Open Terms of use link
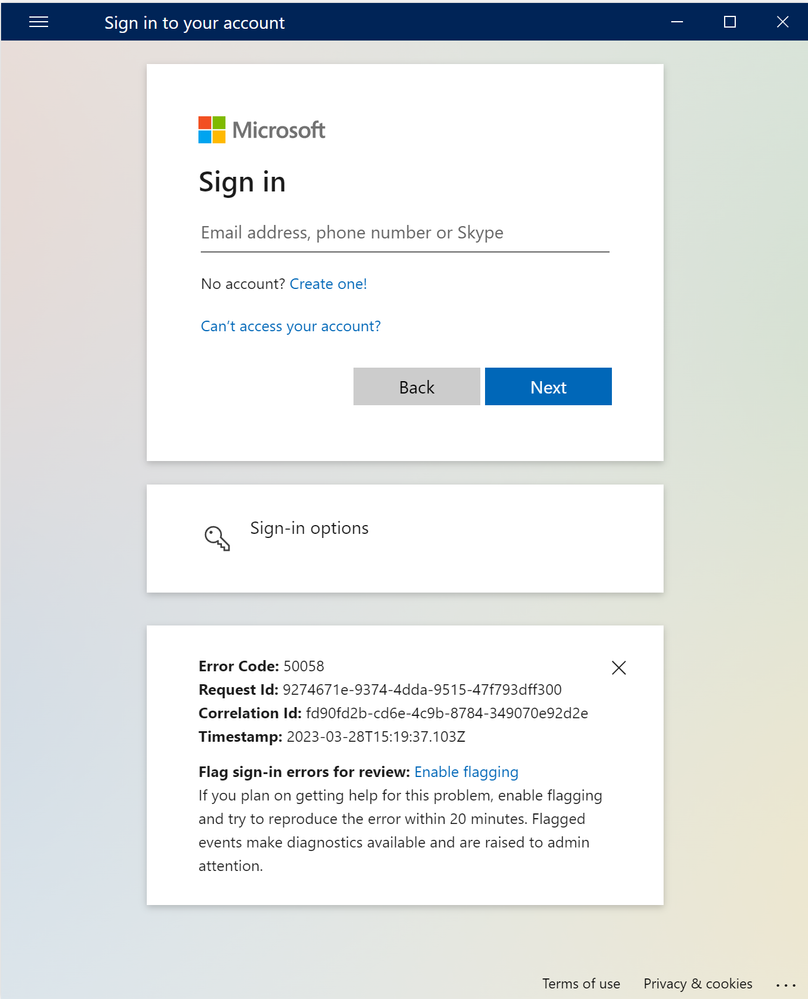The image size is (808, 999). (581, 984)
